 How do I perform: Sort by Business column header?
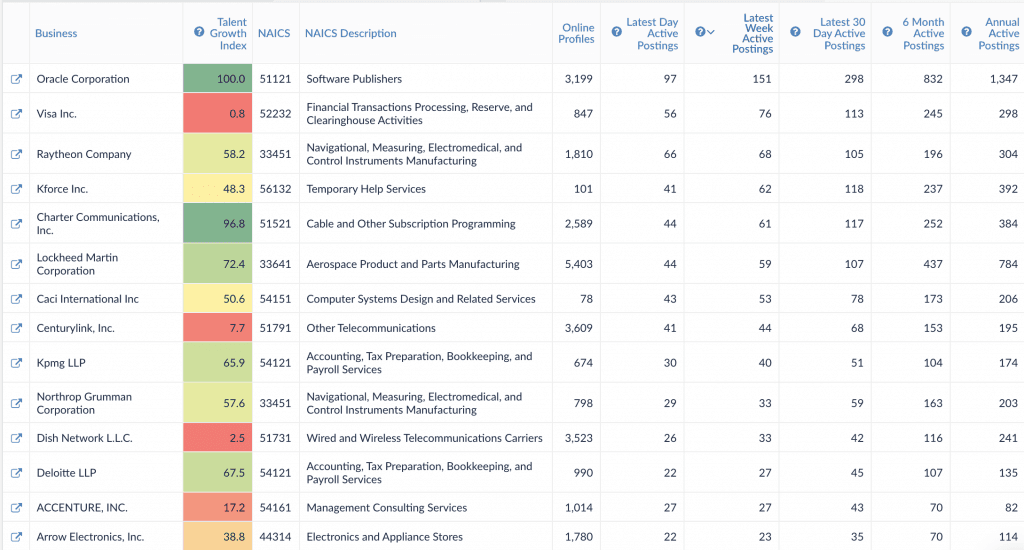point(56,33)
